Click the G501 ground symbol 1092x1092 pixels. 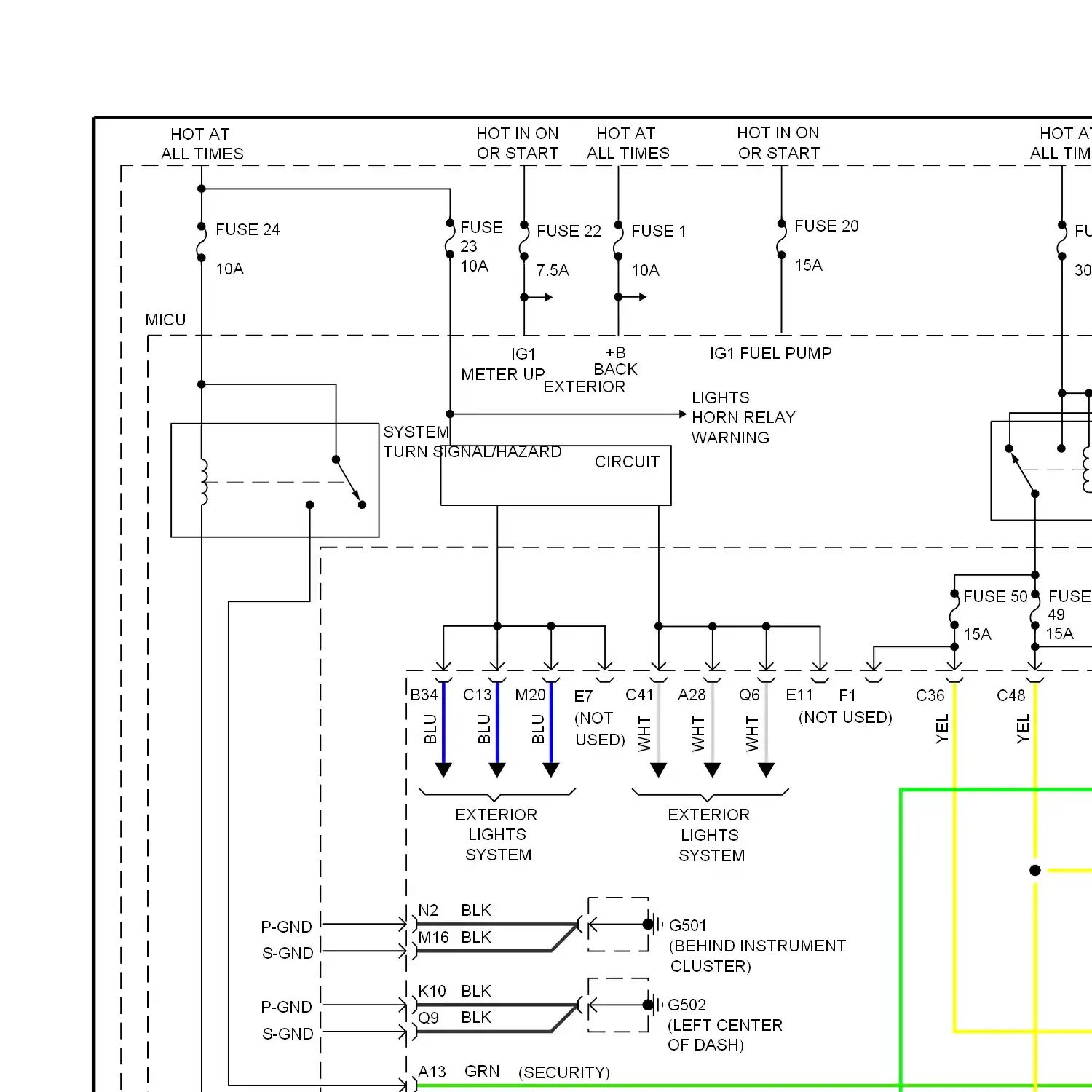tap(654, 925)
